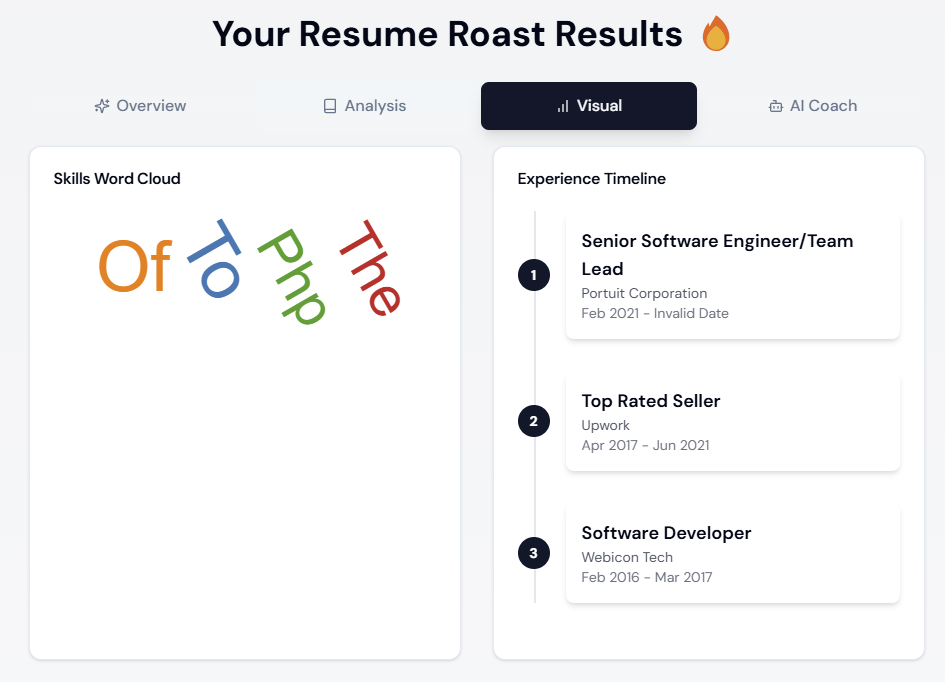Click the 'Webicon Tech' company name
945x682 pixels.
pyautogui.click(x=627, y=557)
